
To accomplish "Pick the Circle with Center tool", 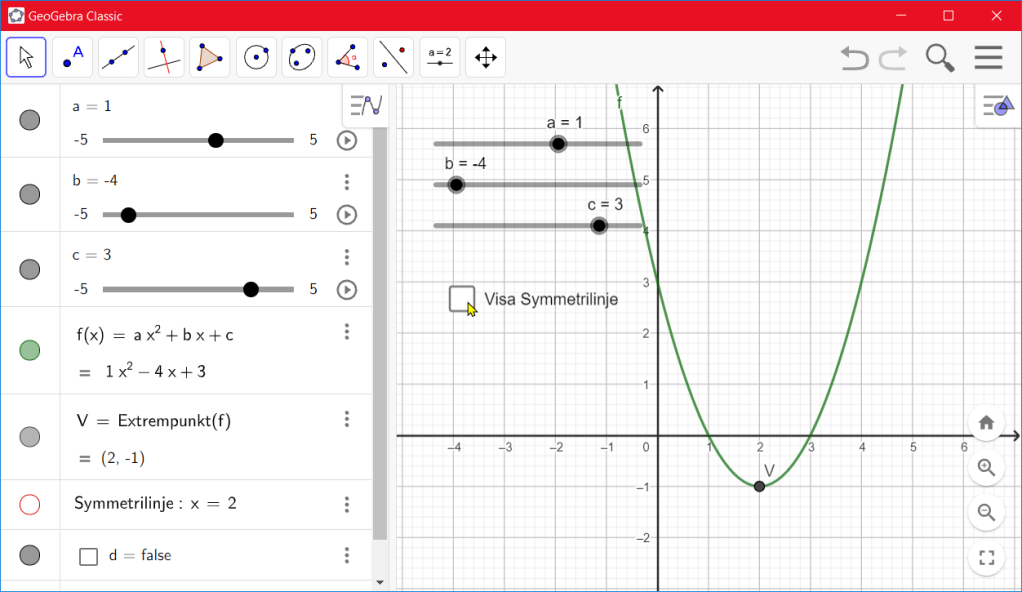I will tap(256, 57).
